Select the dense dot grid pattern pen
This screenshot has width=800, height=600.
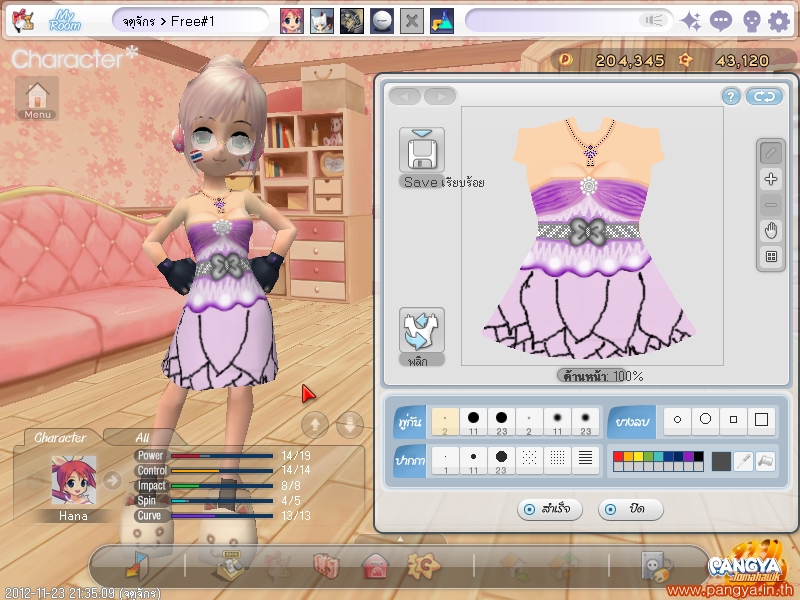(557, 460)
